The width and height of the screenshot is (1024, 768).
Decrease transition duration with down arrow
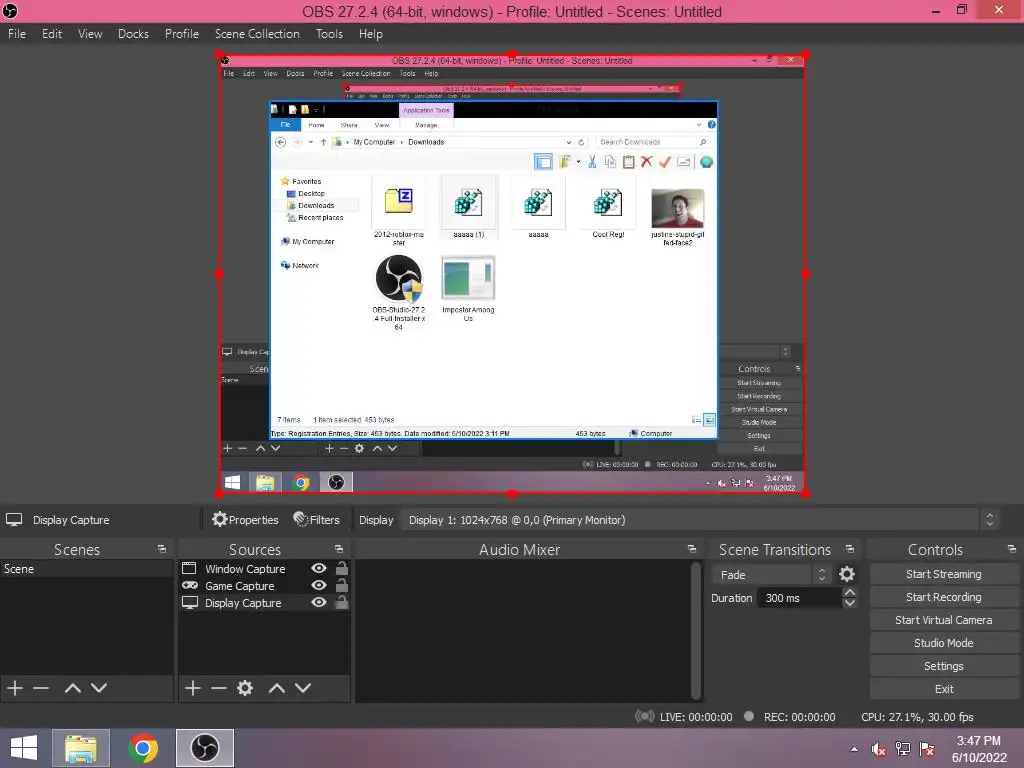850,603
